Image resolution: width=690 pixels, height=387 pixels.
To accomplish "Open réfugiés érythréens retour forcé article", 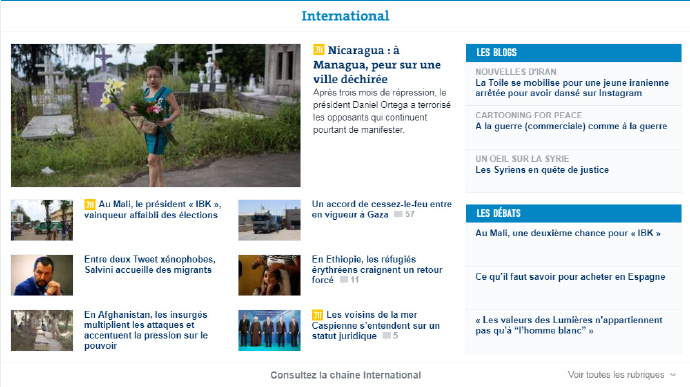I will click(x=377, y=269).
